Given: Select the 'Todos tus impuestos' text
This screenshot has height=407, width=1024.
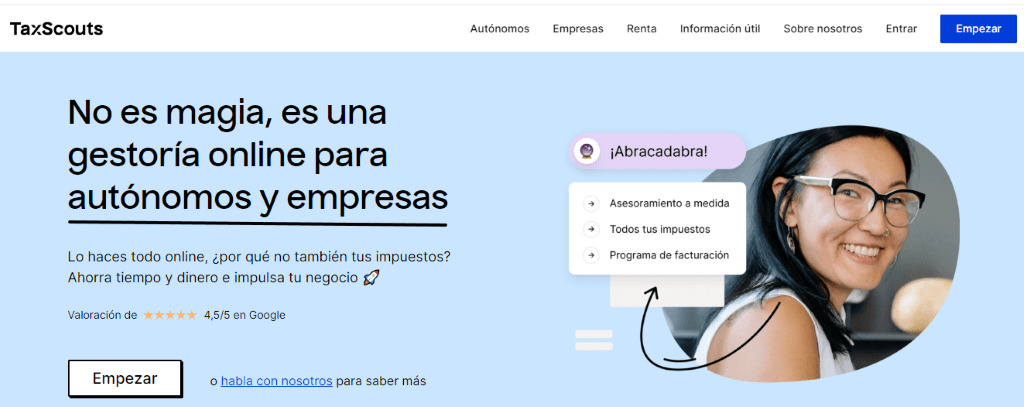Looking at the screenshot, I should pyautogui.click(x=660, y=229).
